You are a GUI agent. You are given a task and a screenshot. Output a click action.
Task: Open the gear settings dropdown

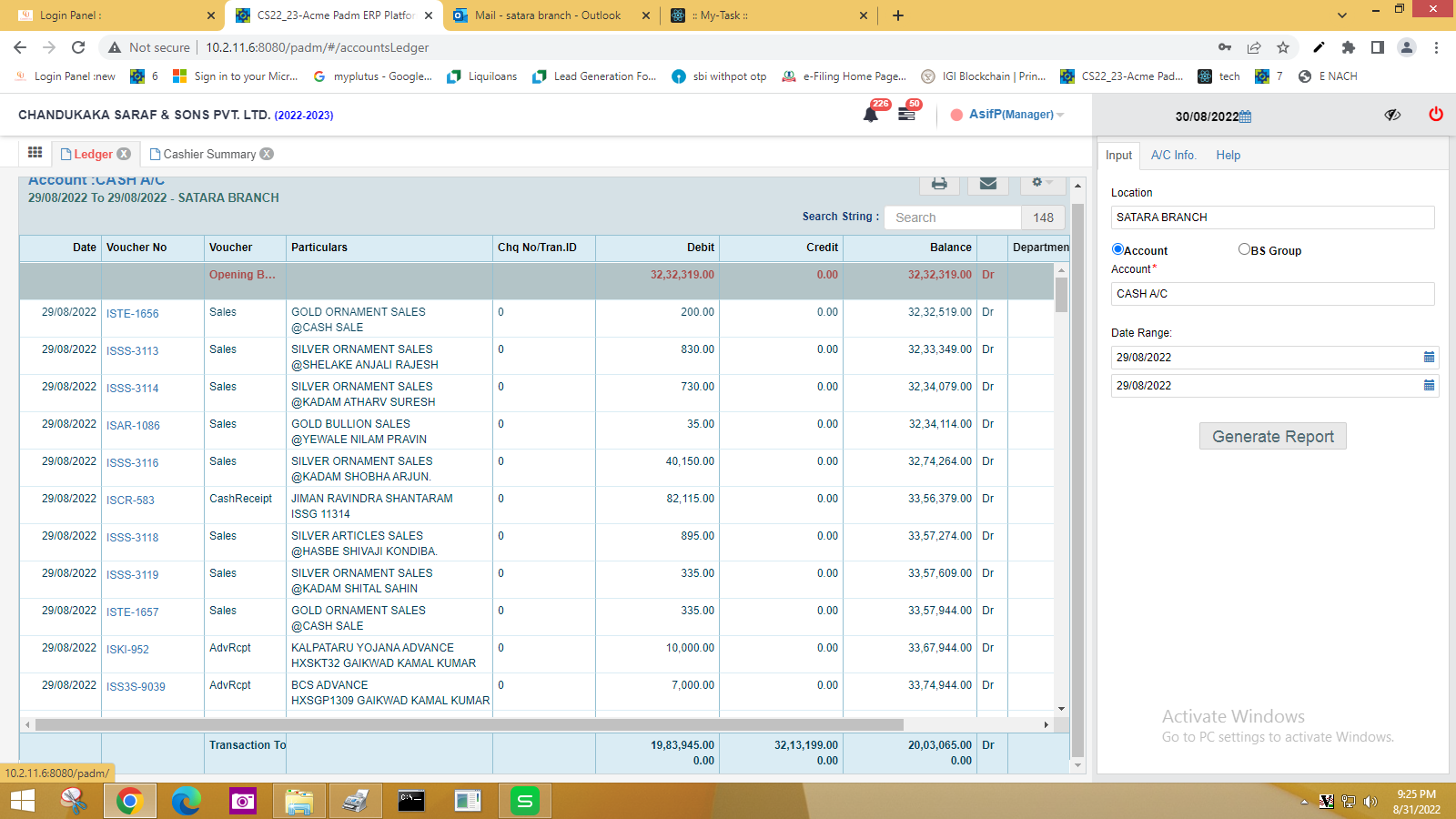tap(1042, 183)
